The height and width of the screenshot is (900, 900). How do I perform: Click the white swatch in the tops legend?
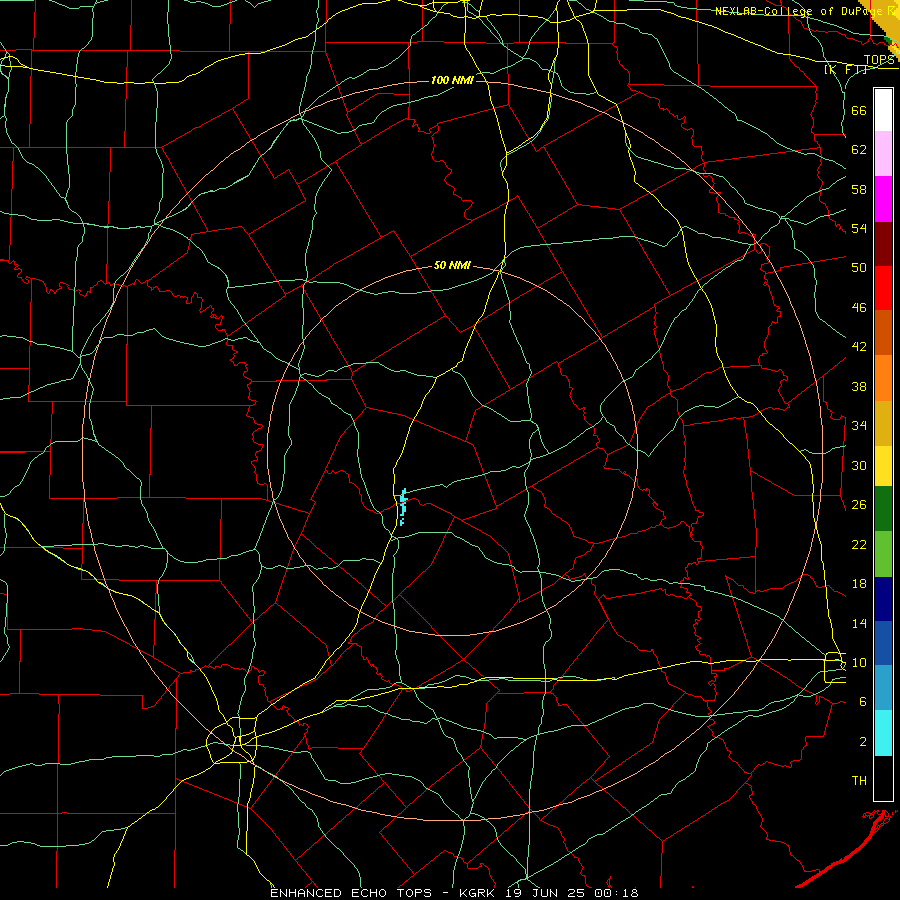pos(883,110)
